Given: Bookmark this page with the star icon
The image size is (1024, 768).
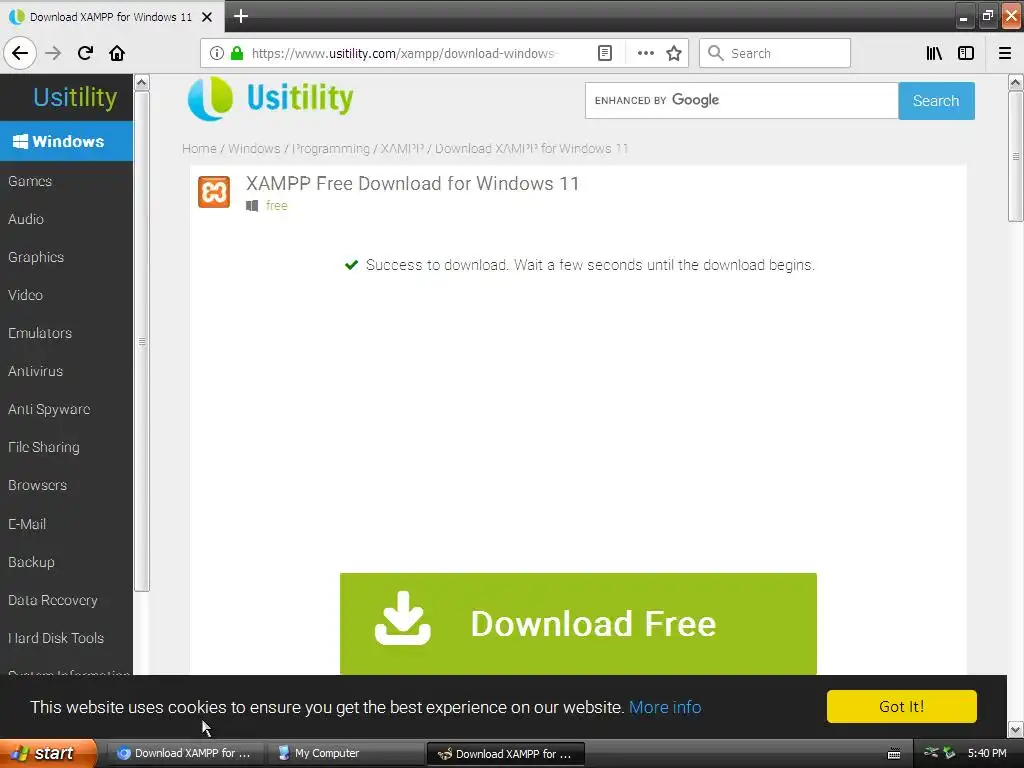Looking at the screenshot, I should point(674,53).
